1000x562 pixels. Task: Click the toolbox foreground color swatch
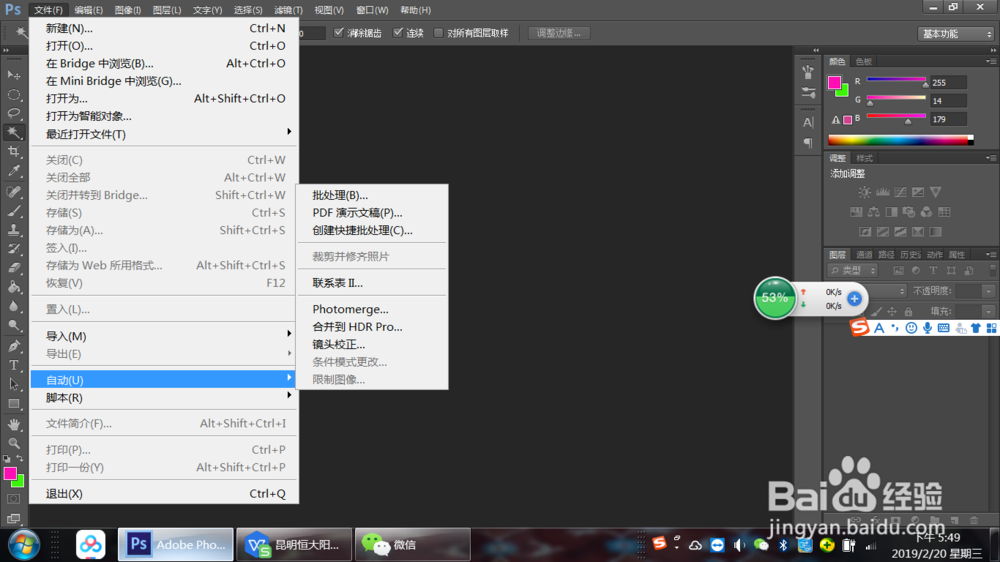[10, 473]
